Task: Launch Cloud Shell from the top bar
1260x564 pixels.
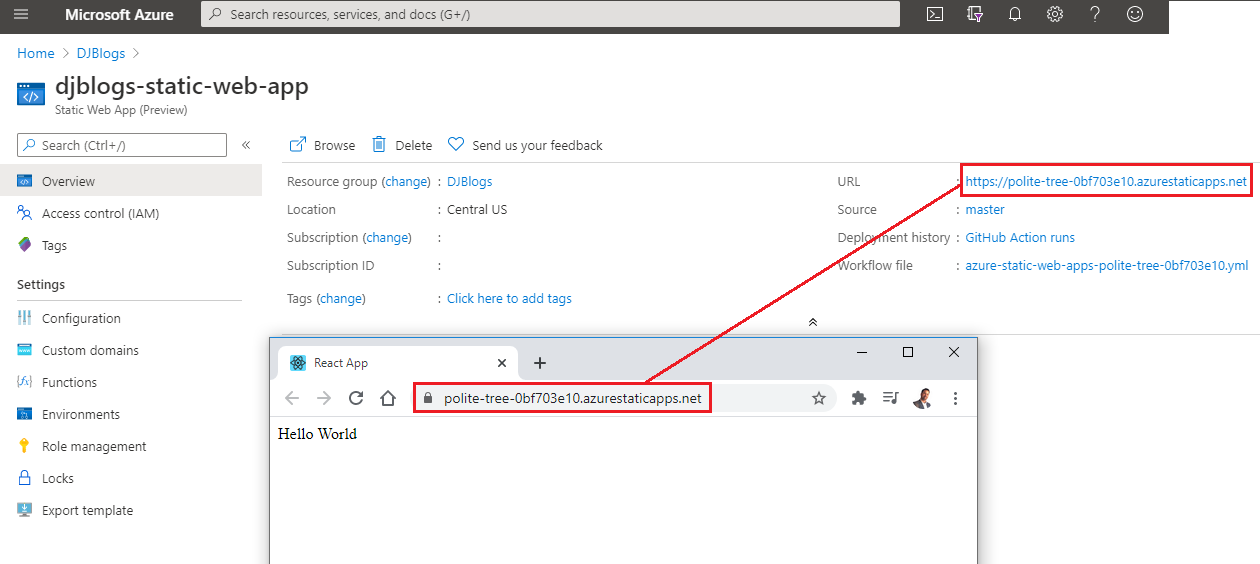Action: pyautogui.click(x=935, y=15)
